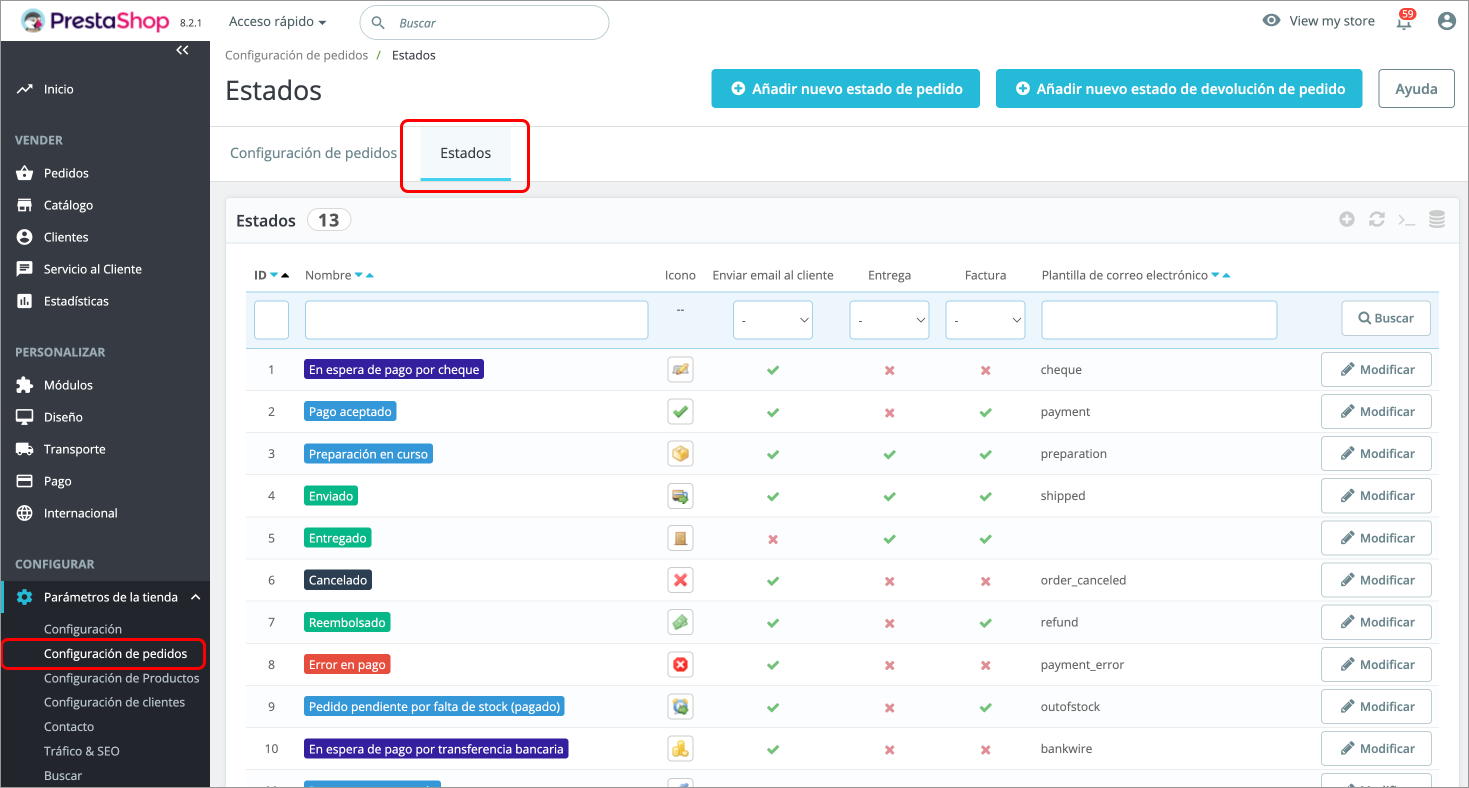Click the account profile icon
The height and width of the screenshot is (788, 1469).
[x=1446, y=20]
